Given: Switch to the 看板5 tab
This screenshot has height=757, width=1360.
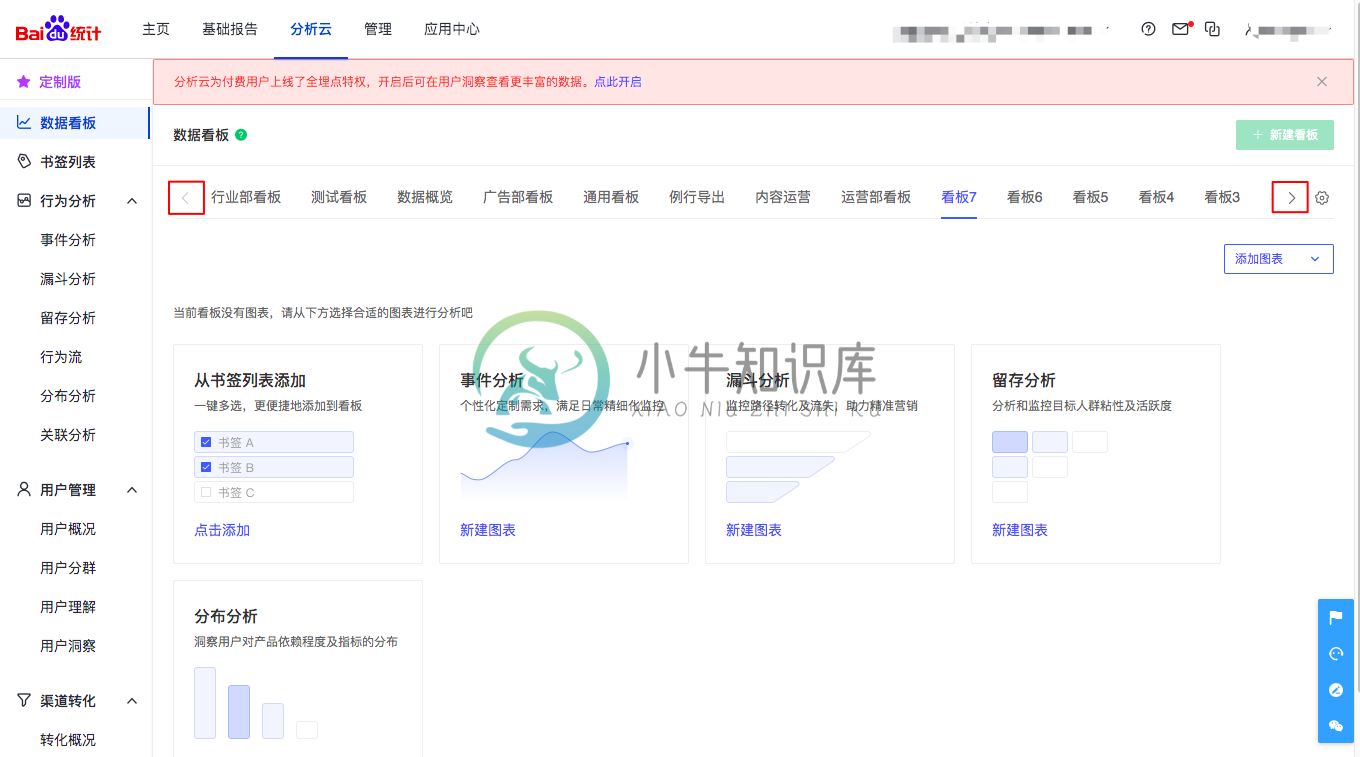Looking at the screenshot, I should (1091, 197).
